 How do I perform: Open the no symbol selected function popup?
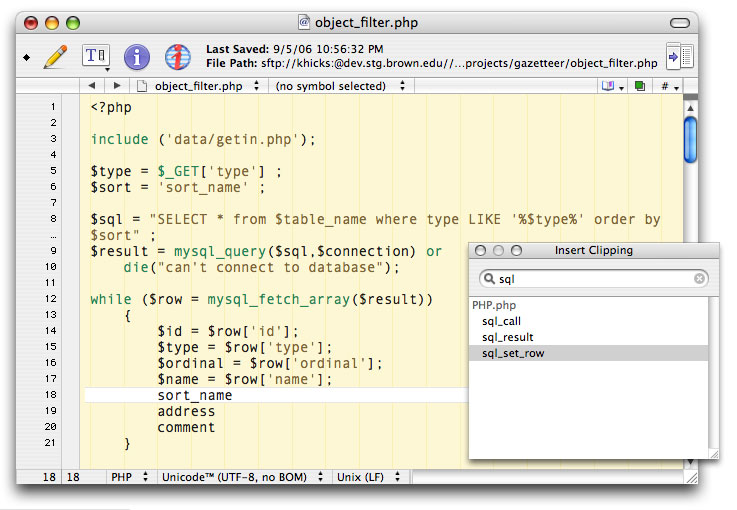(340, 86)
